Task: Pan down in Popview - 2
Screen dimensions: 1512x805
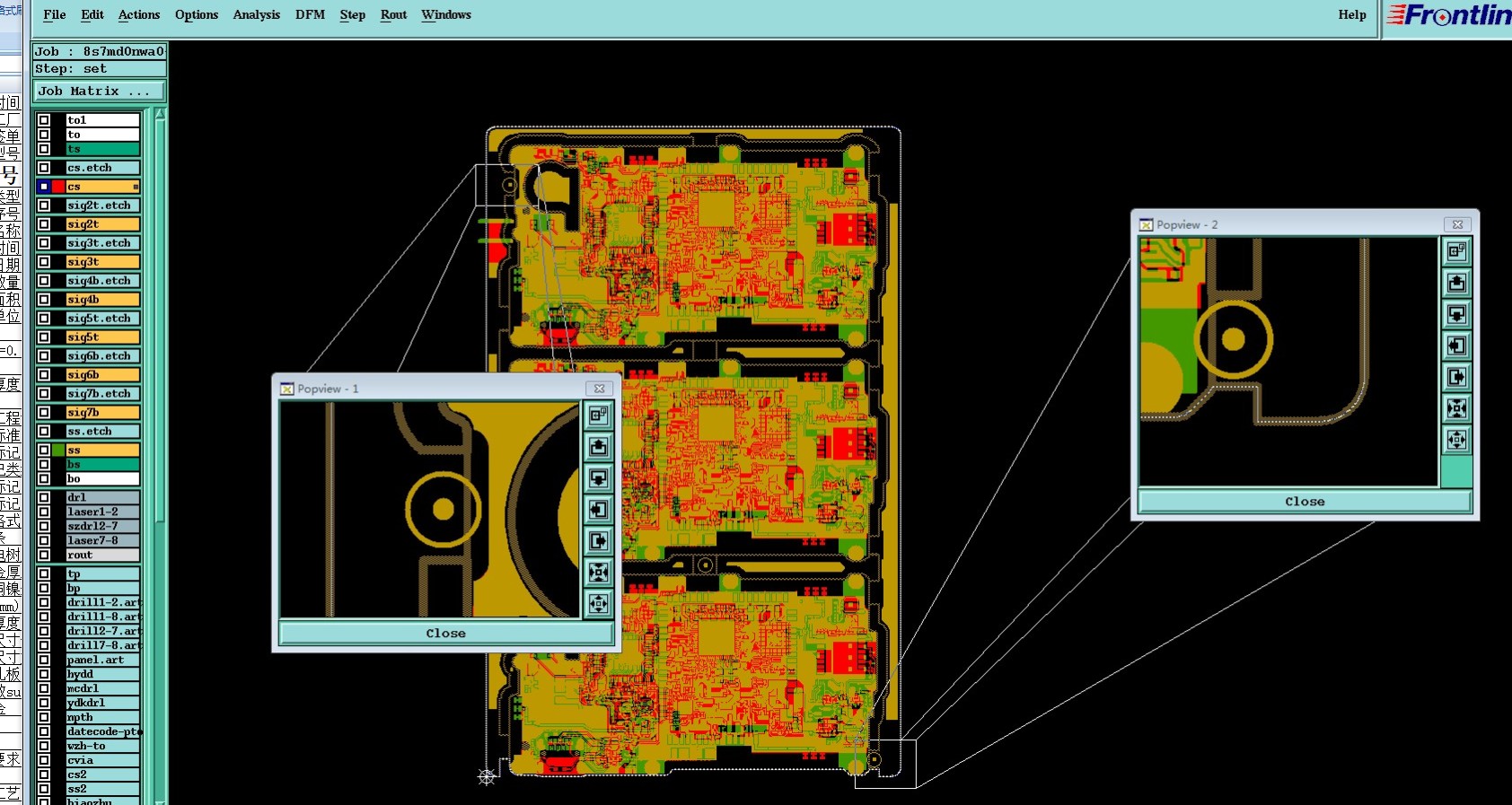Action: pos(1457,315)
